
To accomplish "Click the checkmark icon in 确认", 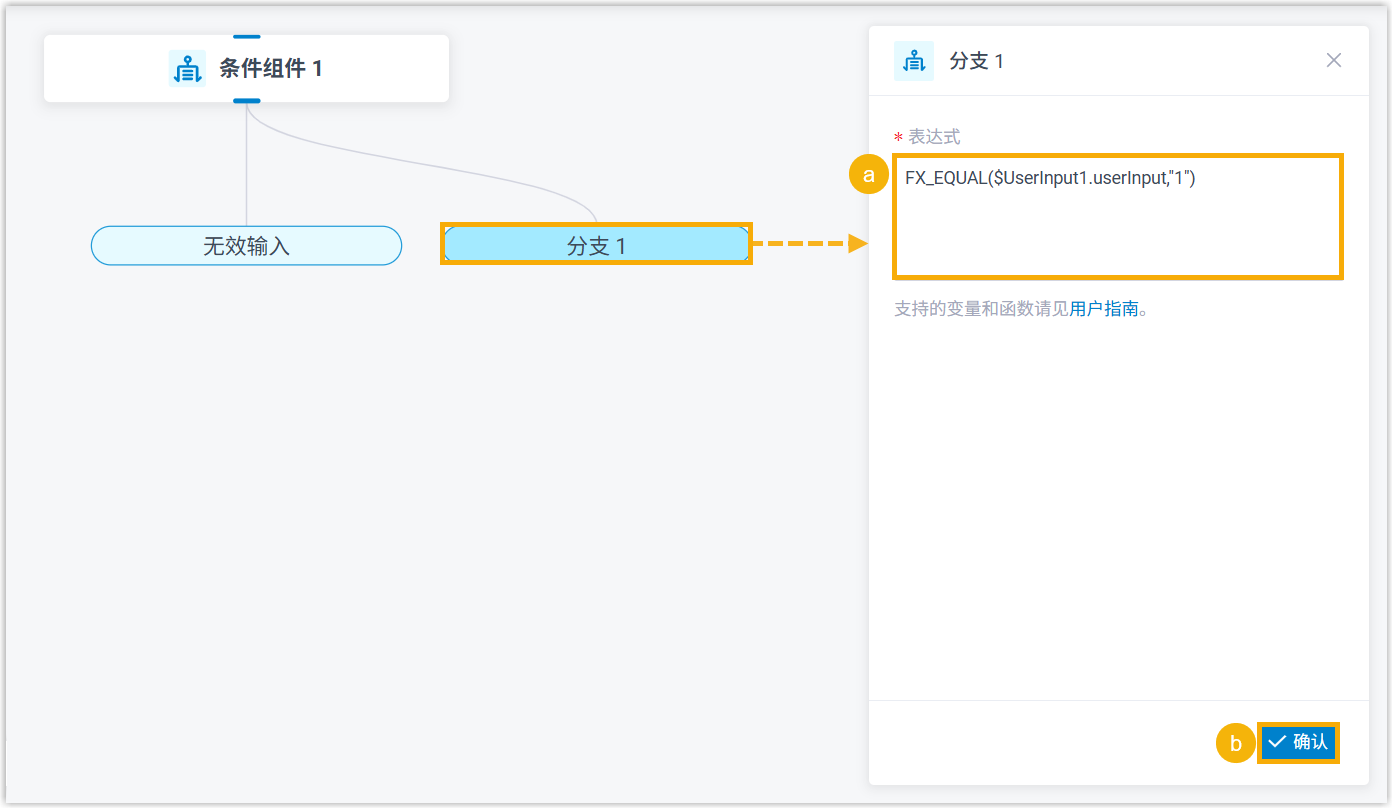I will tap(1277, 742).
